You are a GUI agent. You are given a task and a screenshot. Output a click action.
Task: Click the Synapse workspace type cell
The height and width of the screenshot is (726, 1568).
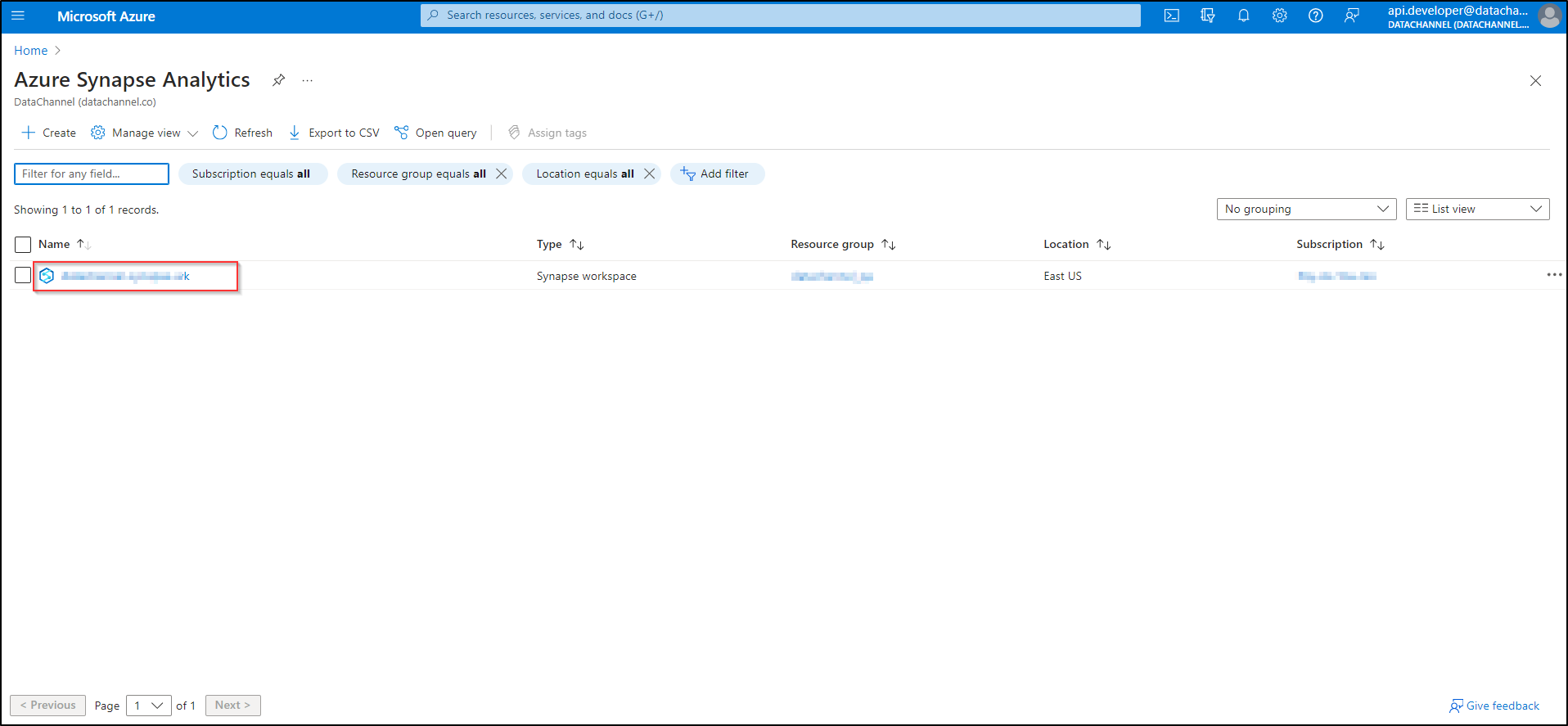pos(587,277)
